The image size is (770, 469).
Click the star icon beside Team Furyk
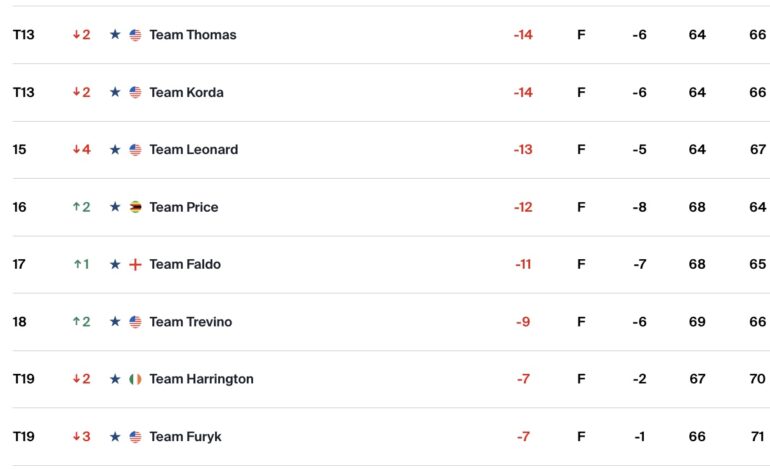pos(115,436)
